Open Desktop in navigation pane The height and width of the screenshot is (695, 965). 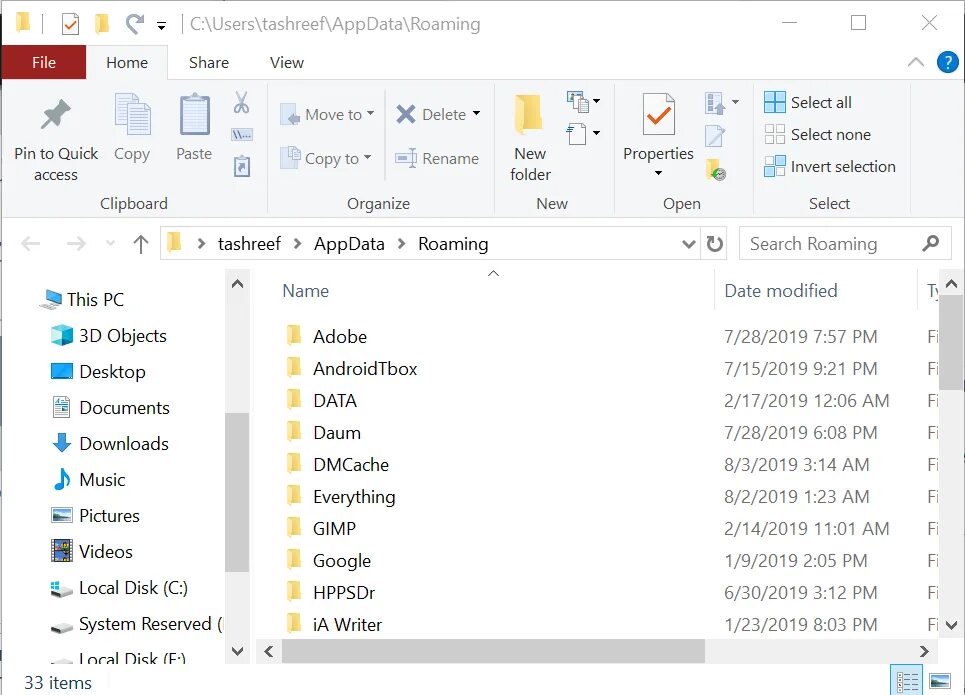pos(98,371)
